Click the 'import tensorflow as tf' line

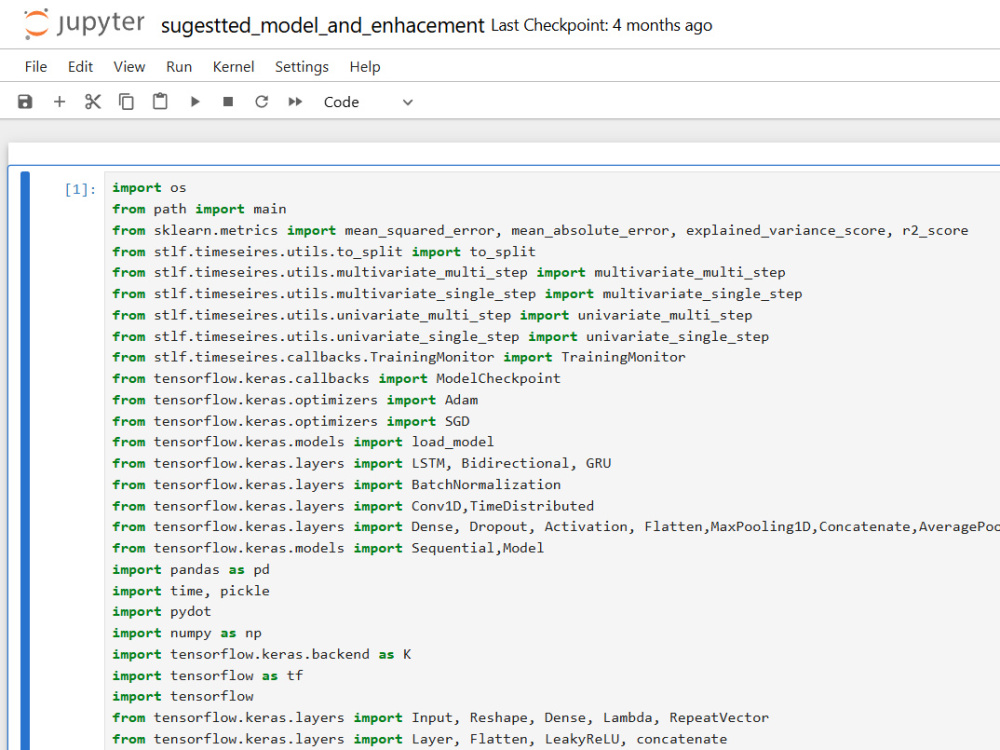[207, 675]
